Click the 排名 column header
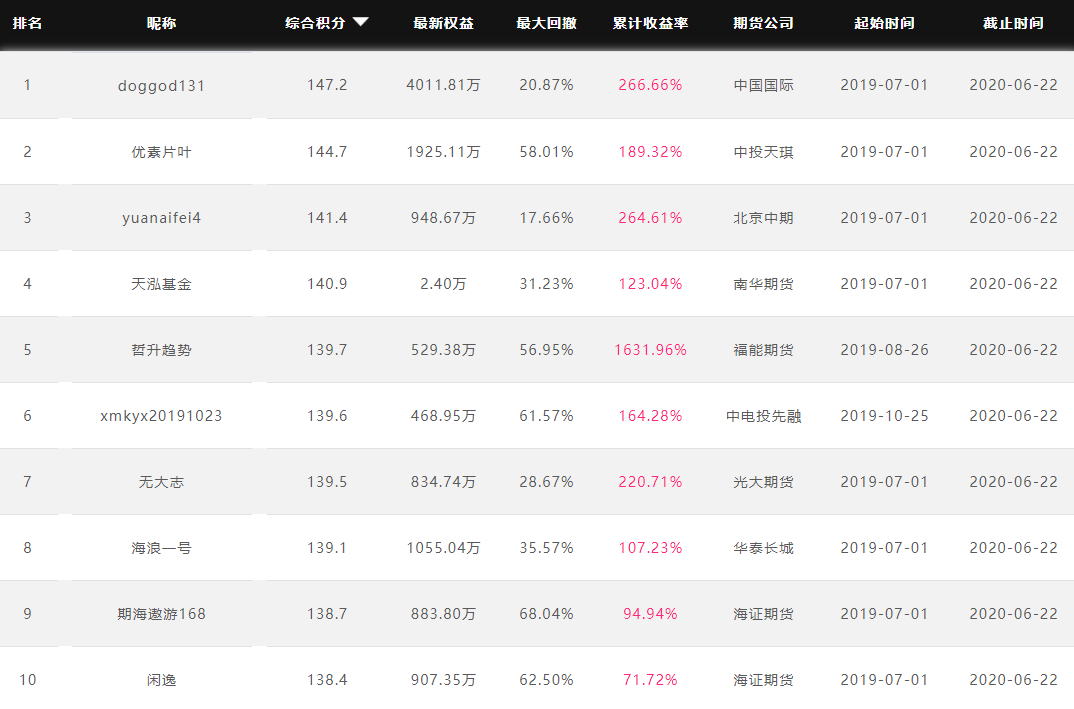 click(27, 23)
